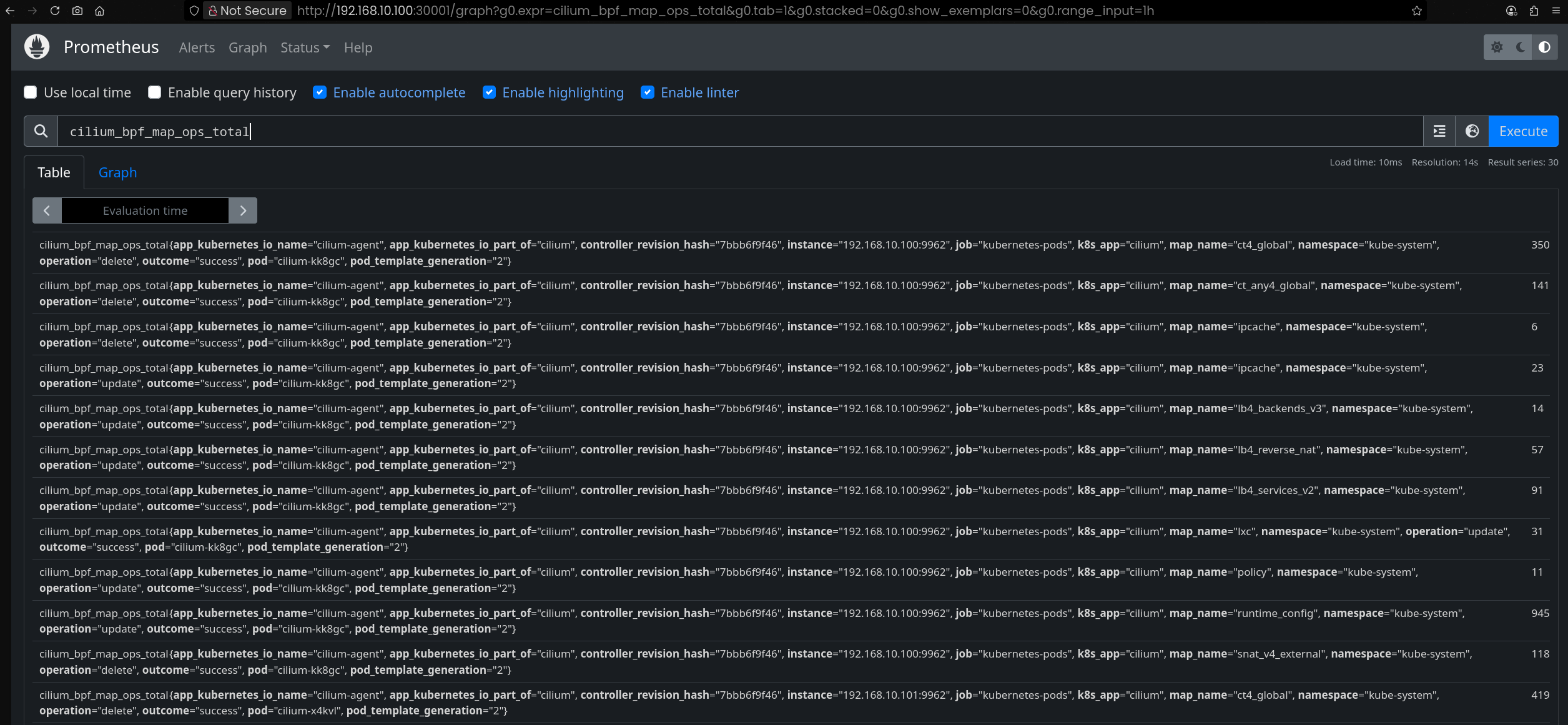
Task: Bookmark this page with the star icon
Action: (x=1416, y=11)
